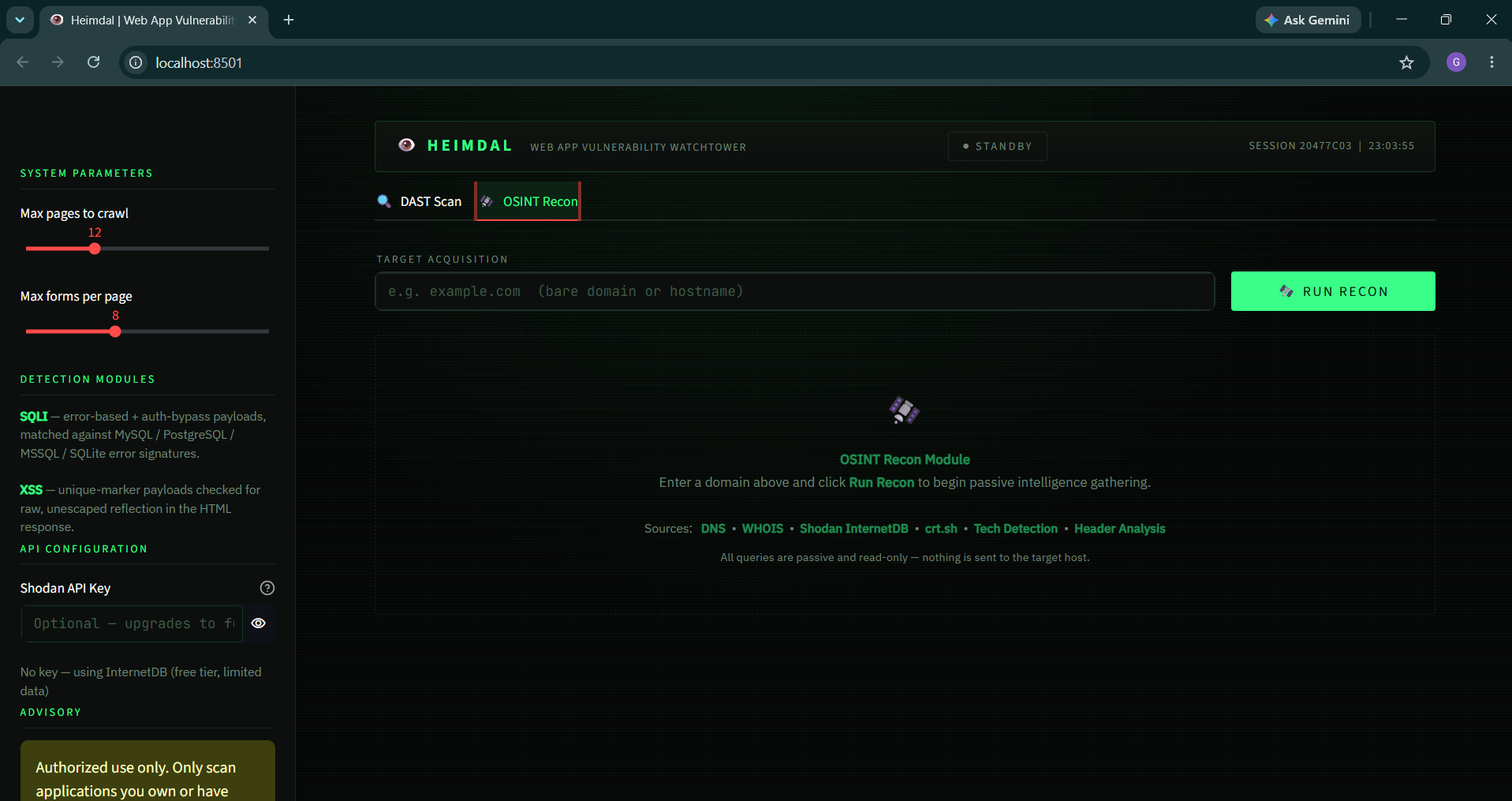Bookmark this page with star
Image resolution: width=1512 pixels, height=801 pixels.
(x=1406, y=62)
